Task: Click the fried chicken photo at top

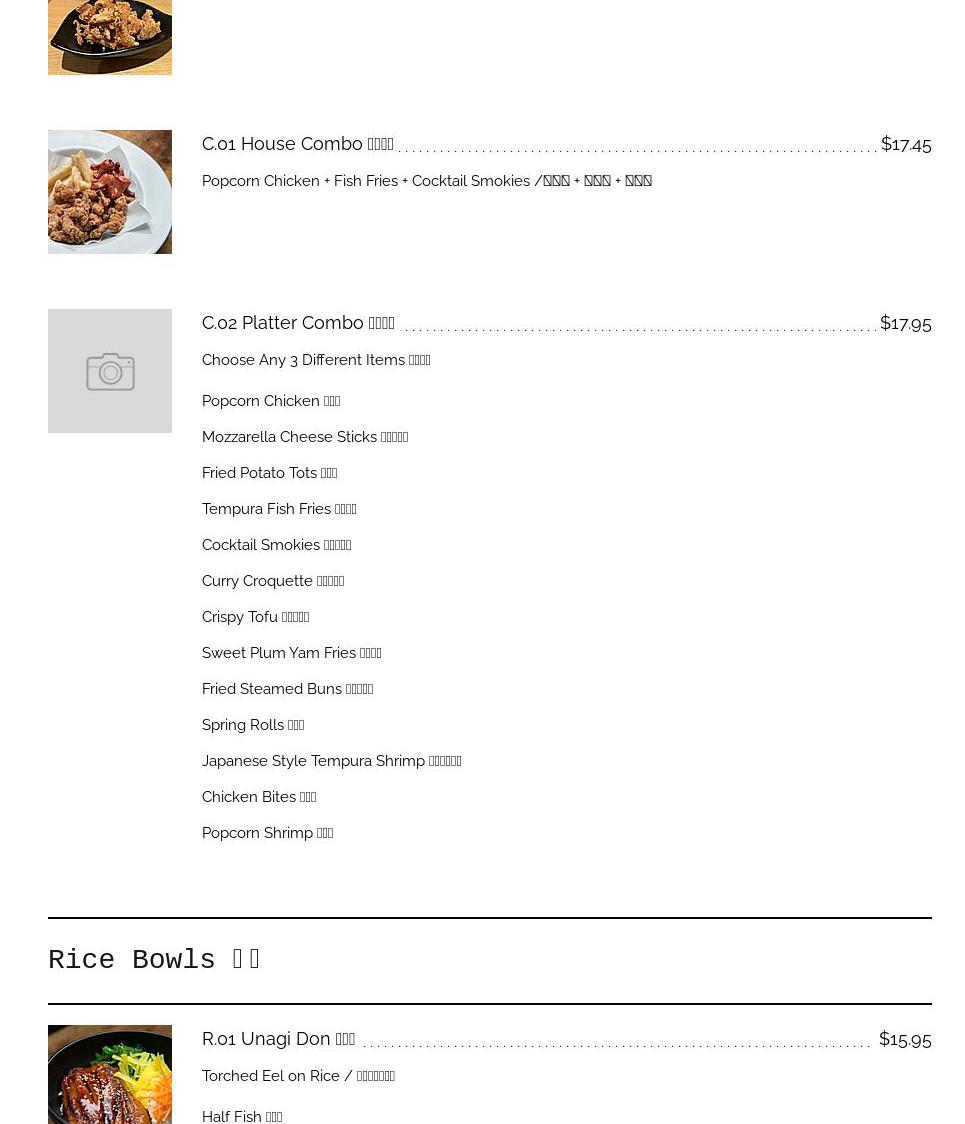Action: pos(110,36)
